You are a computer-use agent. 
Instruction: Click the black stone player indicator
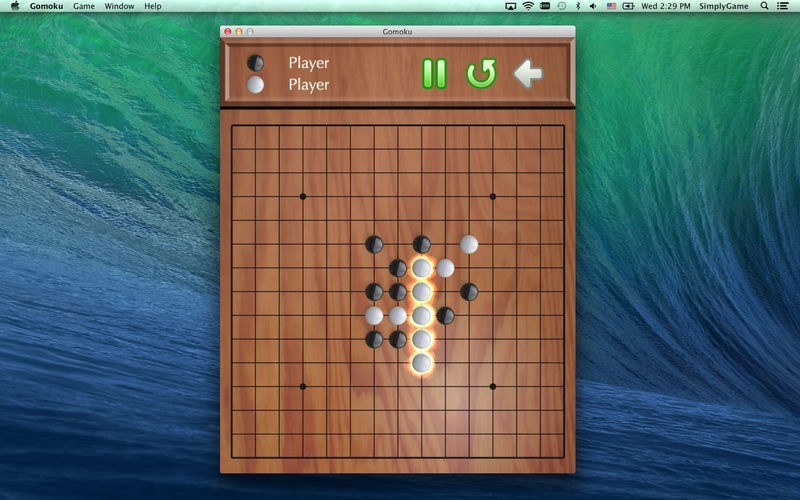click(x=256, y=63)
